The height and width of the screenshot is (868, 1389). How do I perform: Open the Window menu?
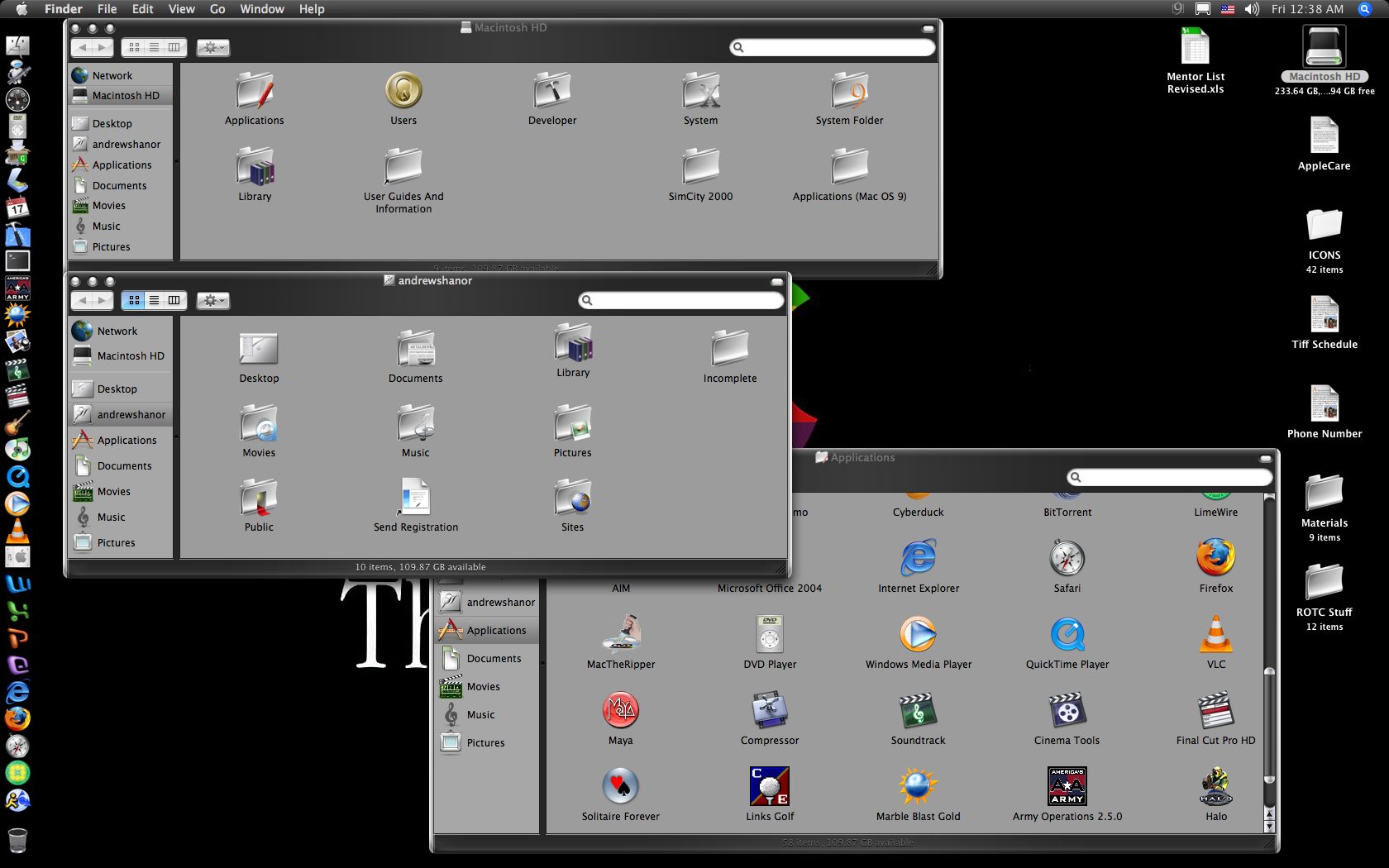coord(262,9)
